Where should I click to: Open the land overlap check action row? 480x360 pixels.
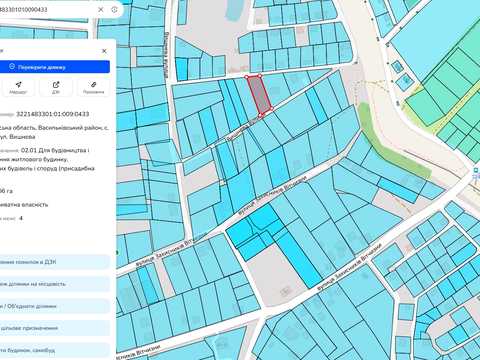click(55, 284)
